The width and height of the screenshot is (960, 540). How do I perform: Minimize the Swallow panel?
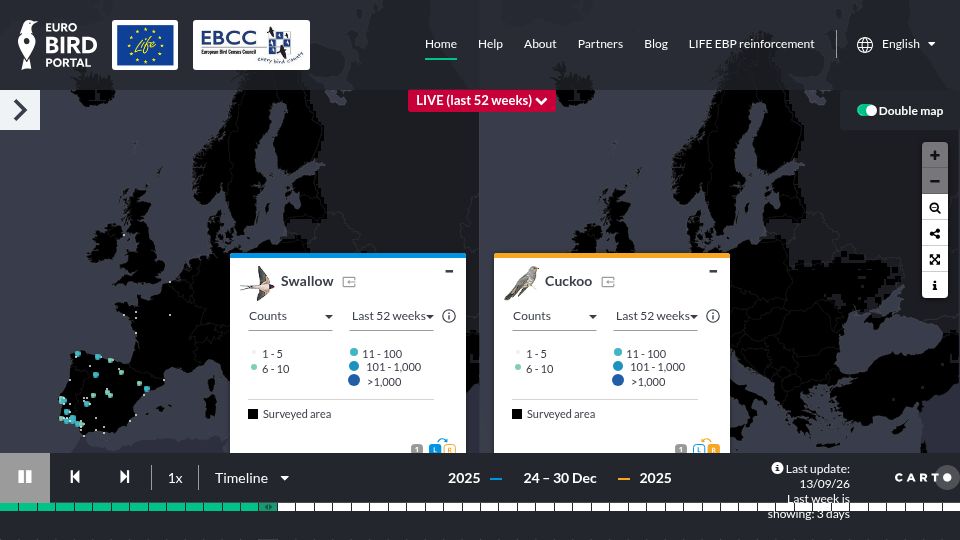coord(449,271)
